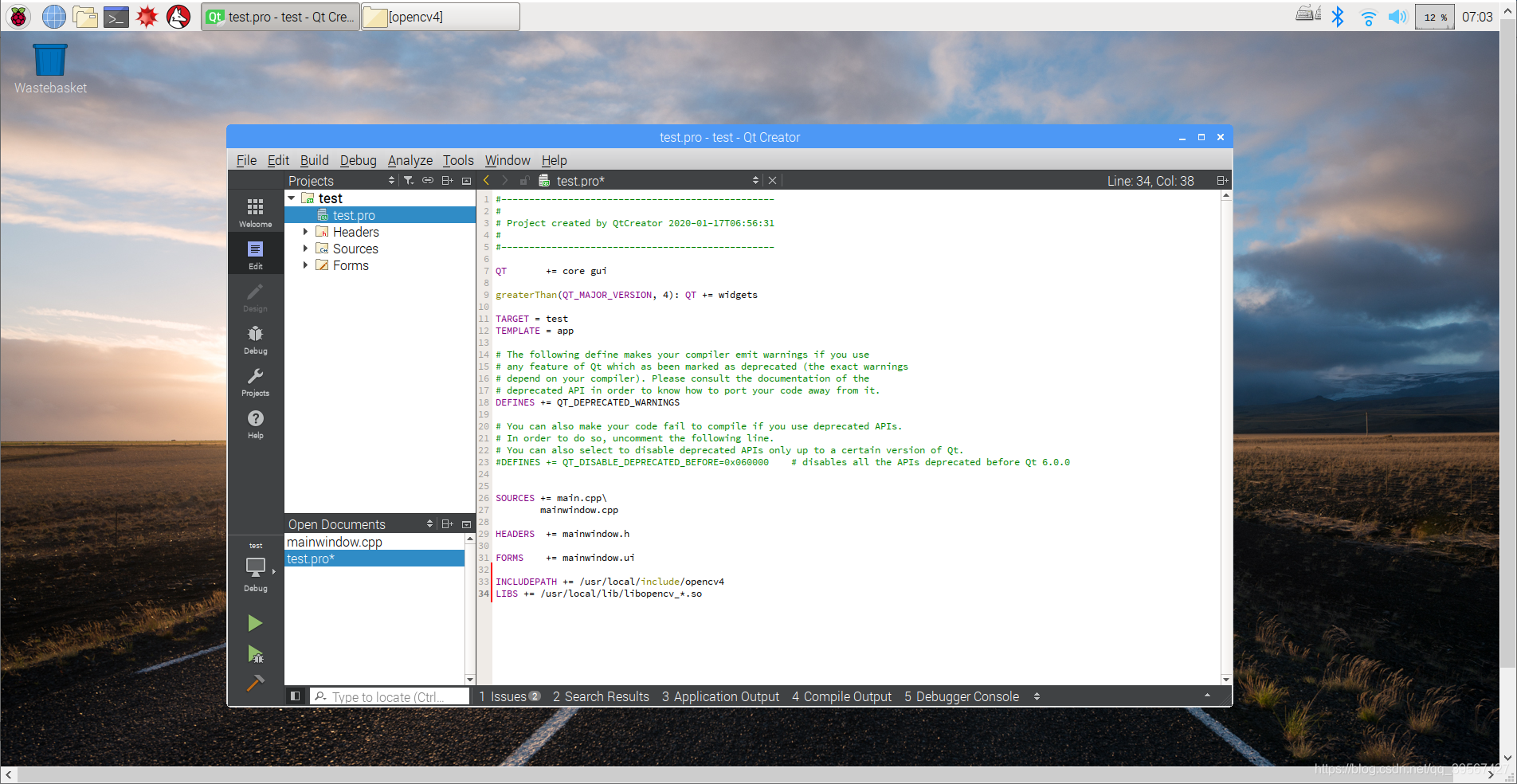This screenshot has height=784, width=1517.
Task: Open the Build menu
Action: pyautogui.click(x=314, y=160)
